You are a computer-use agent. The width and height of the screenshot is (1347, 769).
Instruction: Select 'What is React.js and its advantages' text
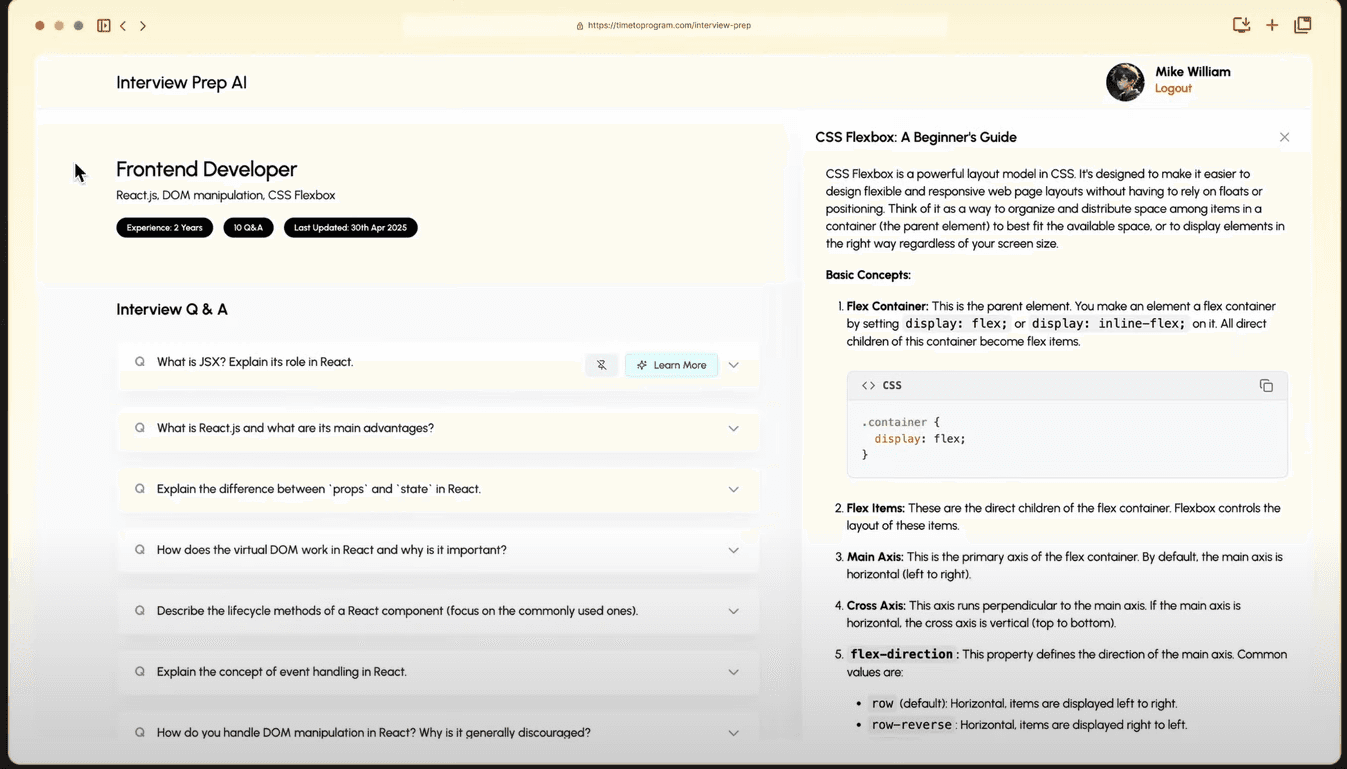(295, 428)
